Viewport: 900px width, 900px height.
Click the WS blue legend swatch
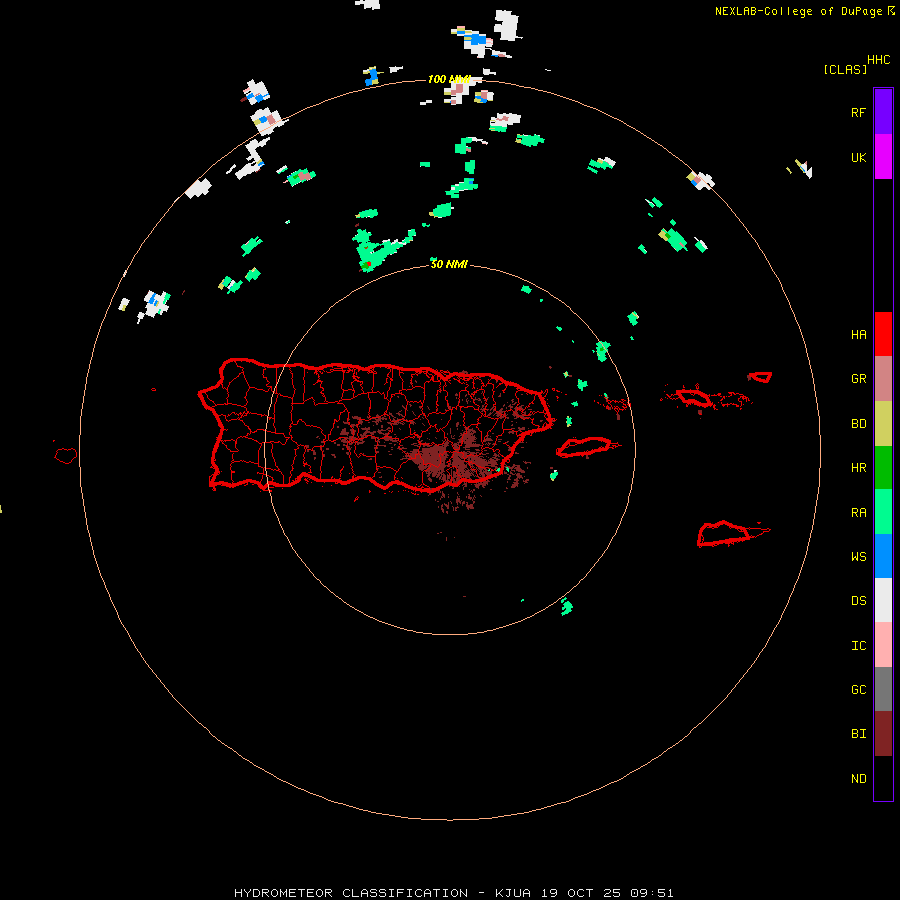tap(883, 556)
